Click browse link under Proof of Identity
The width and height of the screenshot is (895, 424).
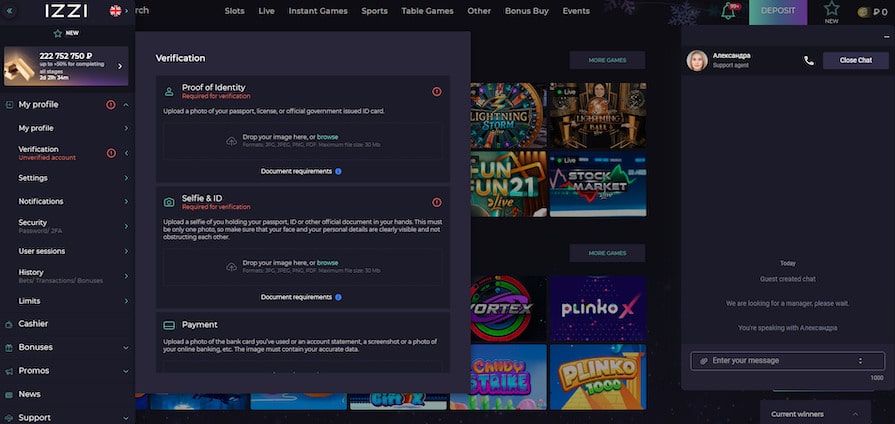tap(327, 136)
